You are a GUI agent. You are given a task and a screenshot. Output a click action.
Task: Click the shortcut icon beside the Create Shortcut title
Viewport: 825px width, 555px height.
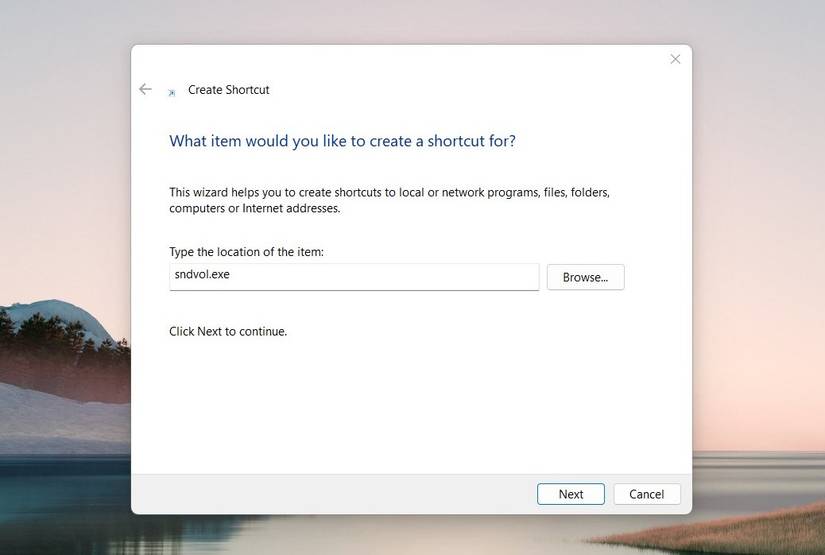[x=172, y=93]
